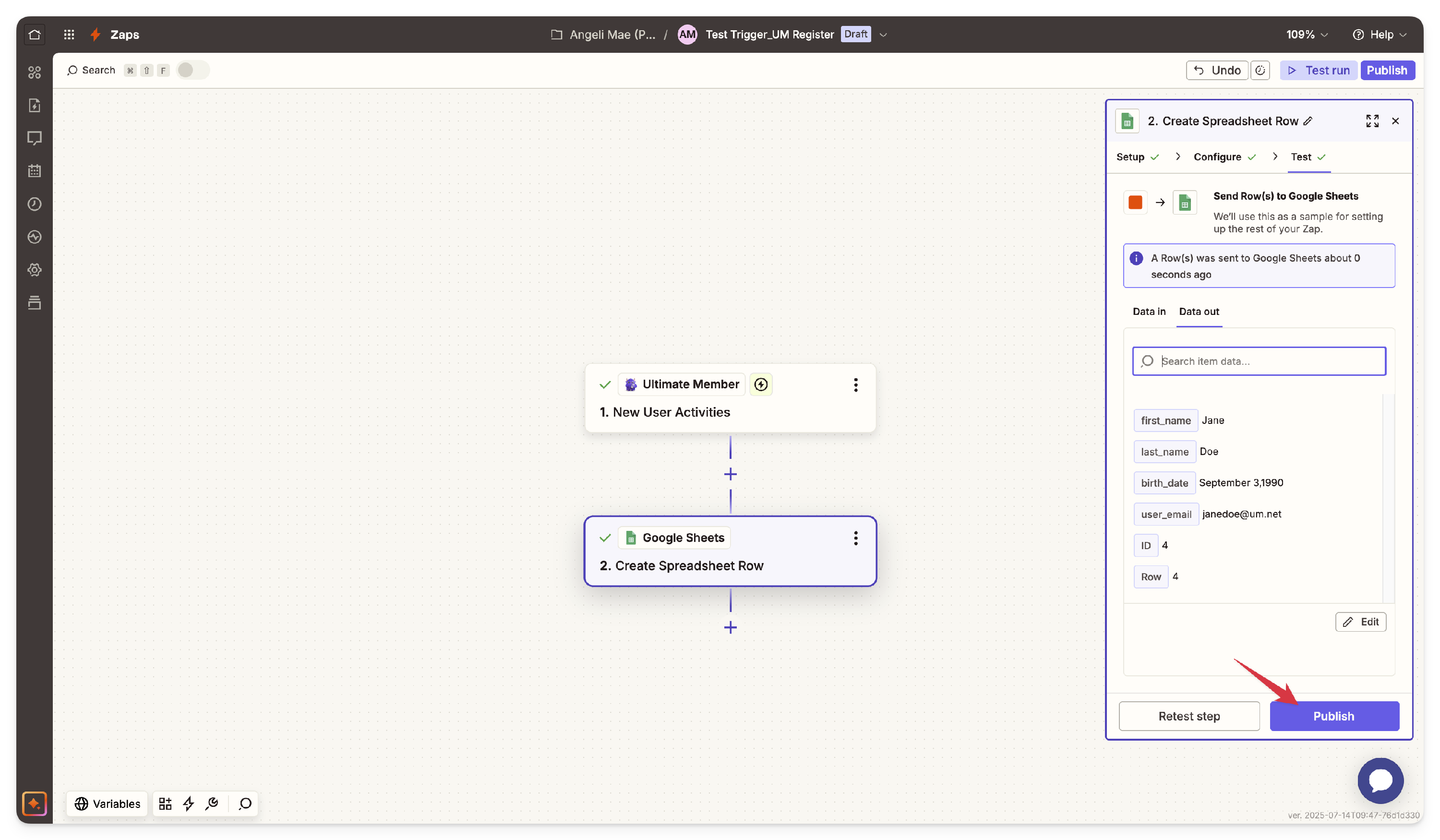Click the canvas Search box
Viewport: 1440px width, 840px height.
(x=91, y=70)
